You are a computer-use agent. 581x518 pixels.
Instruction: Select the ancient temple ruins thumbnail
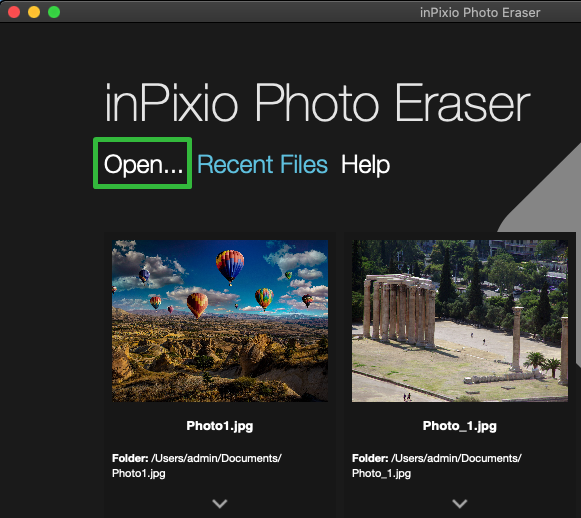click(x=460, y=321)
